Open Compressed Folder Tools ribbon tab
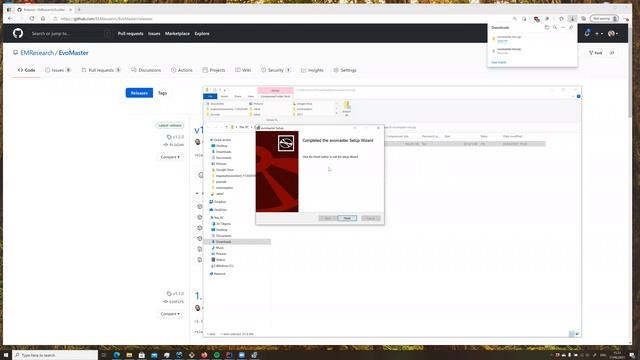 [x=276, y=96]
